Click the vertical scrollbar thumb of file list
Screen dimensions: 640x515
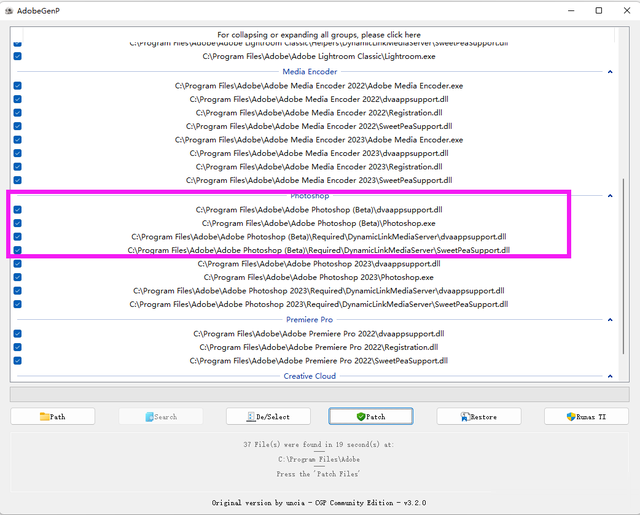[x=623, y=266]
